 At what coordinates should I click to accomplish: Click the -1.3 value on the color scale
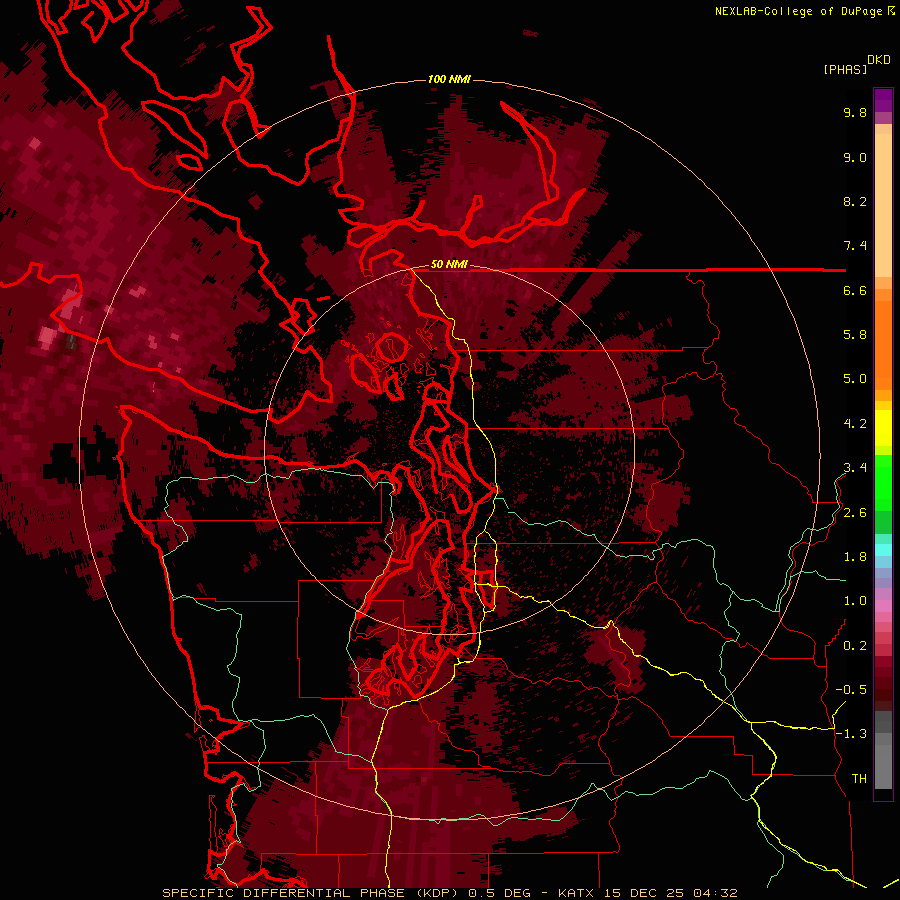pos(851,734)
